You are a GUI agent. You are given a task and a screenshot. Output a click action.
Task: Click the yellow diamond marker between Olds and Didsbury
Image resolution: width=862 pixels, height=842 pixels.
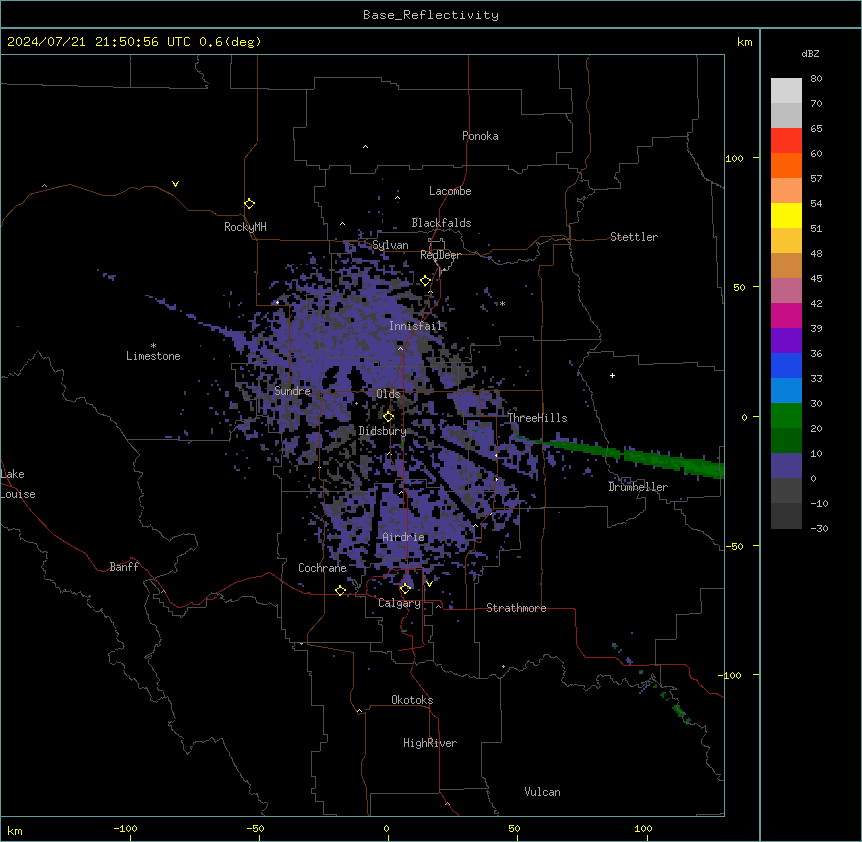[x=388, y=416]
